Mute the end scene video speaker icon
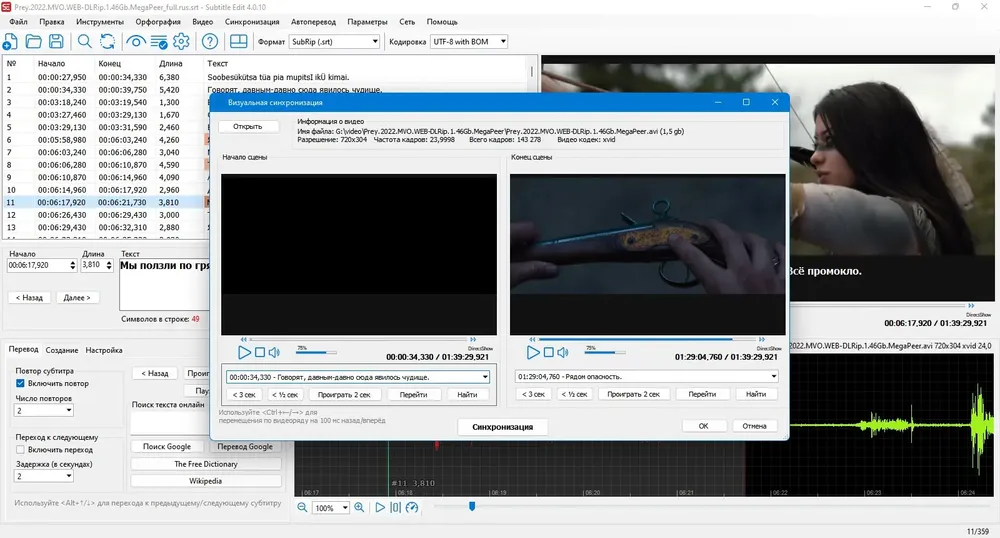 coord(563,352)
